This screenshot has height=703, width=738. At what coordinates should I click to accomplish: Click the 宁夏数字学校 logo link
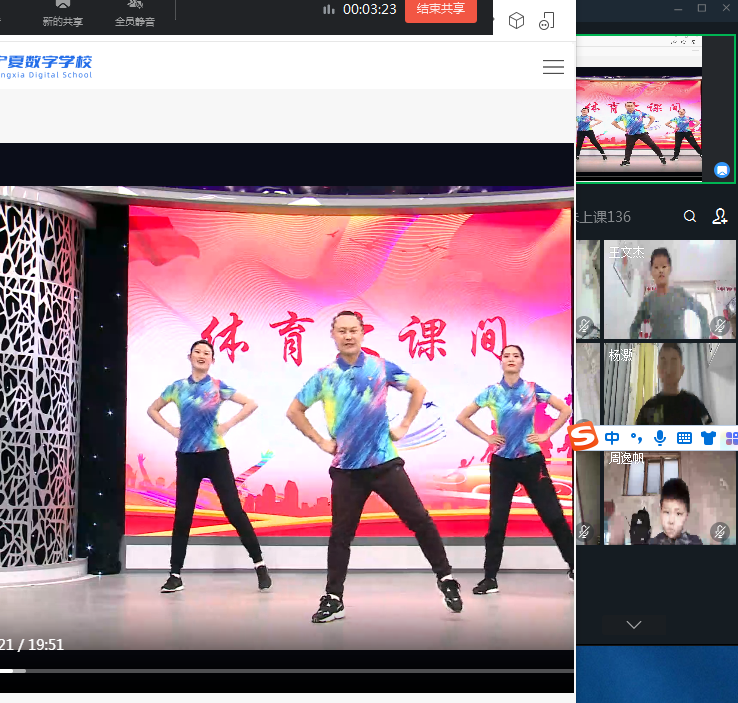coord(45,67)
